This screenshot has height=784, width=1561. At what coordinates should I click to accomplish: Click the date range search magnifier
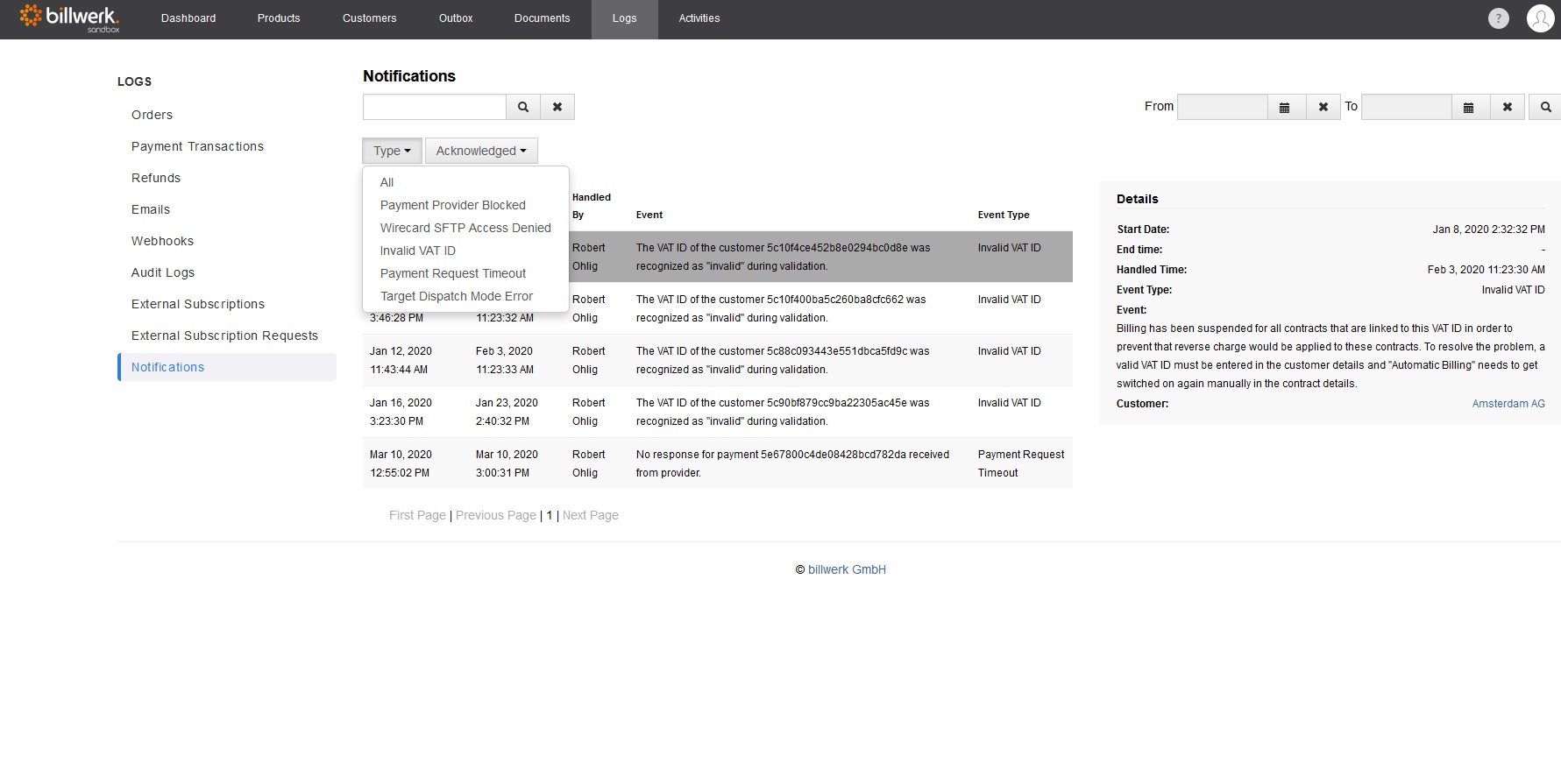point(1545,107)
